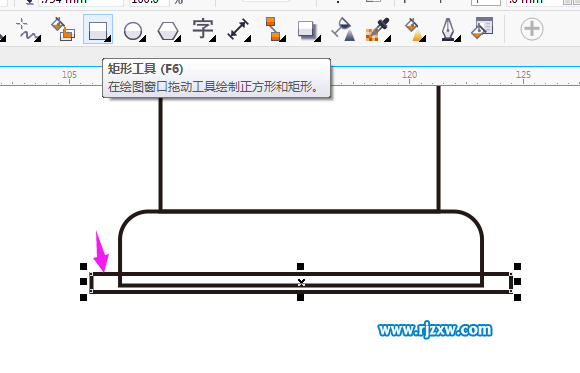Click the X center marker of selection

coord(301,283)
